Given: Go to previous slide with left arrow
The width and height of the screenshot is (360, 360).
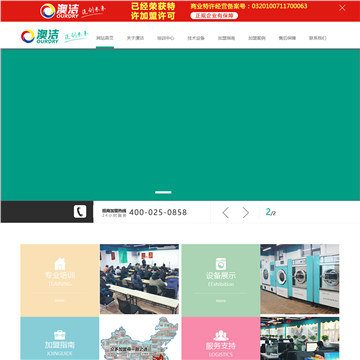Looking at the screenshot, I should pos(226,212).
